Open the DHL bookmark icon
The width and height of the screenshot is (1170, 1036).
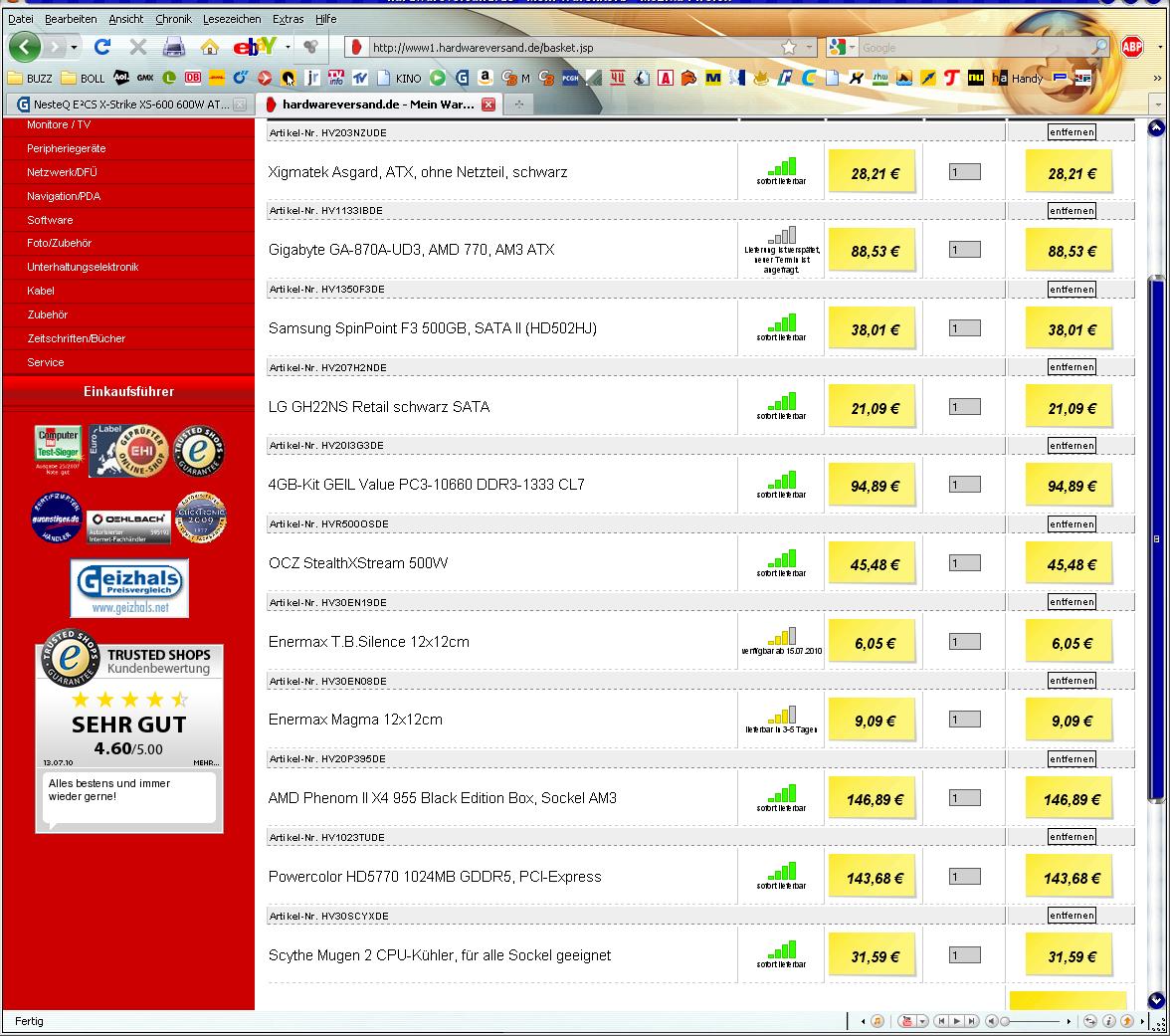(217, 78)
